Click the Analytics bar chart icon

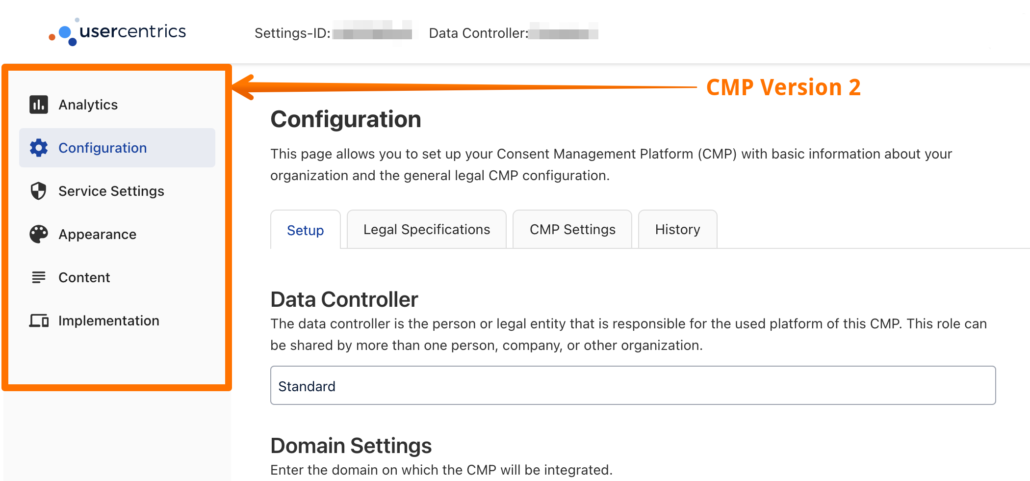(39, 104)
